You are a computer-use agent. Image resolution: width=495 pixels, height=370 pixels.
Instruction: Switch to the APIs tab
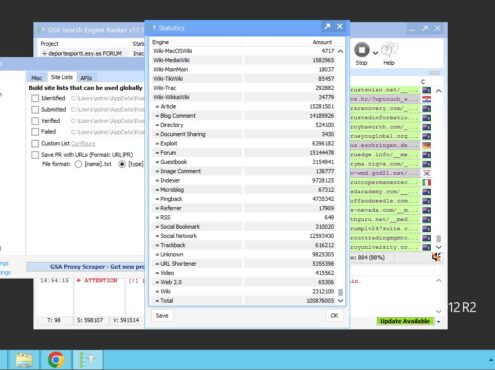86,78
